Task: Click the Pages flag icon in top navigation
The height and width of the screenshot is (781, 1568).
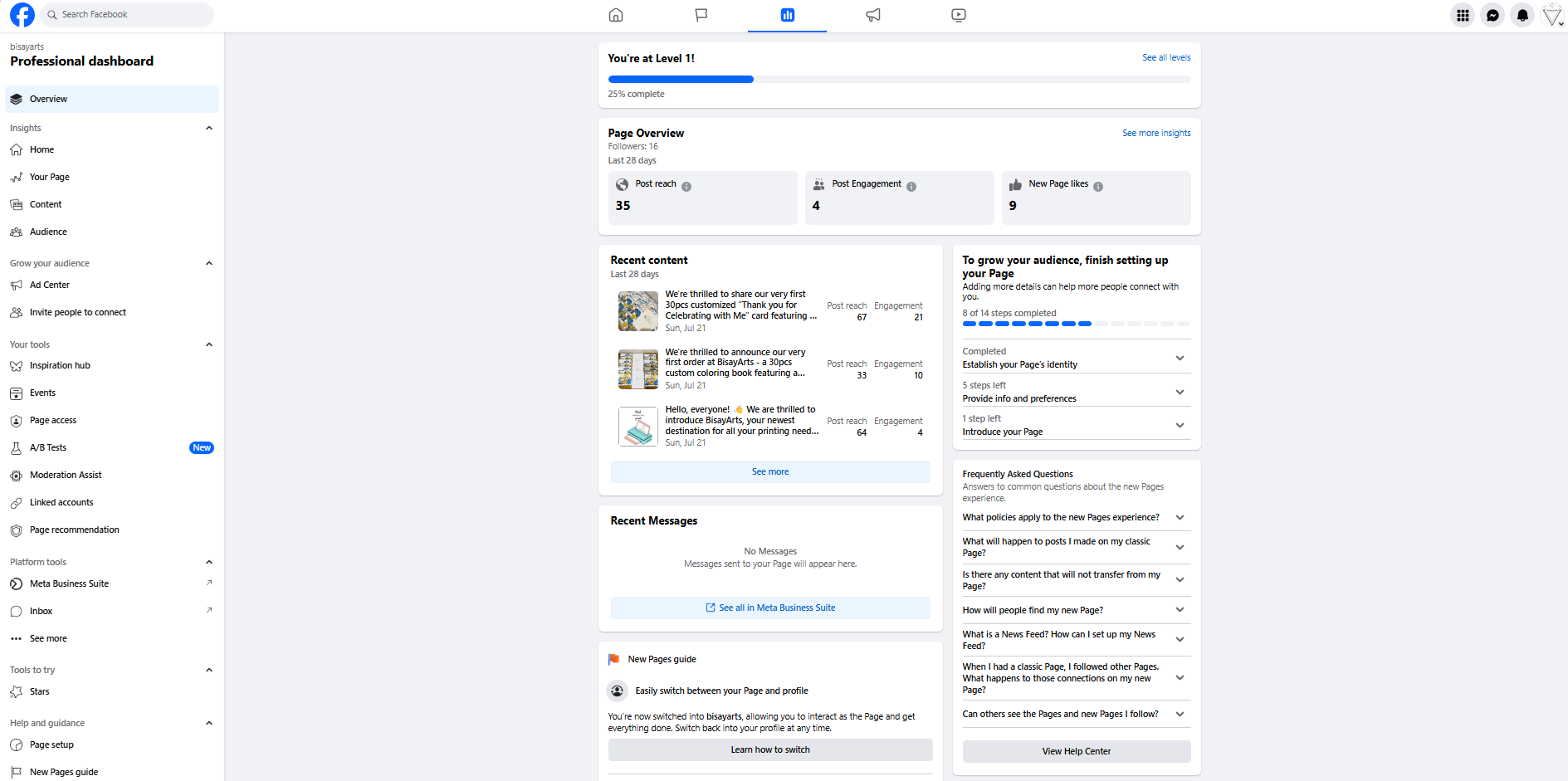Action: [701, 15]
